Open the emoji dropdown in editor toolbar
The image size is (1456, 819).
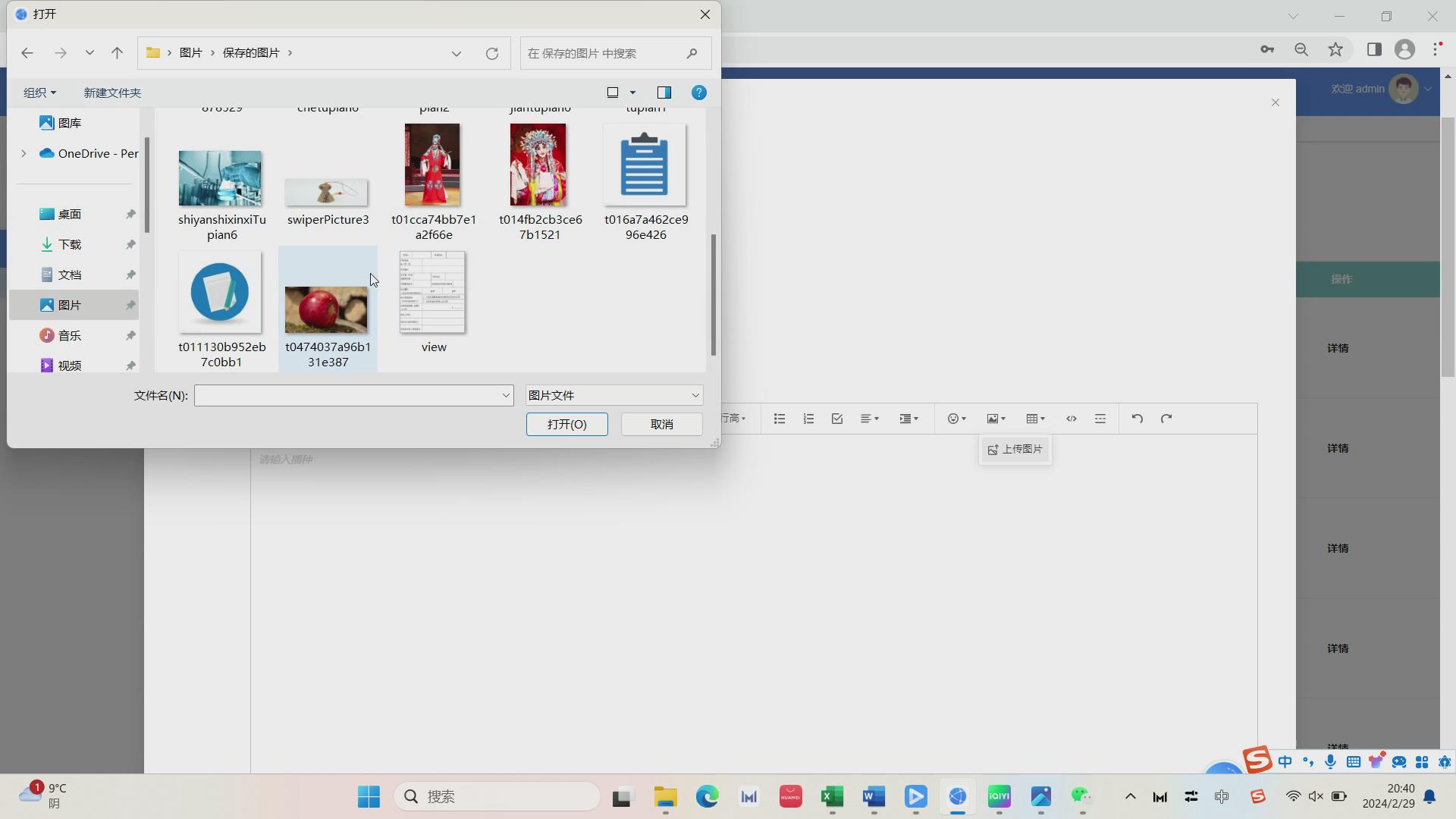(x=957, y=419)
